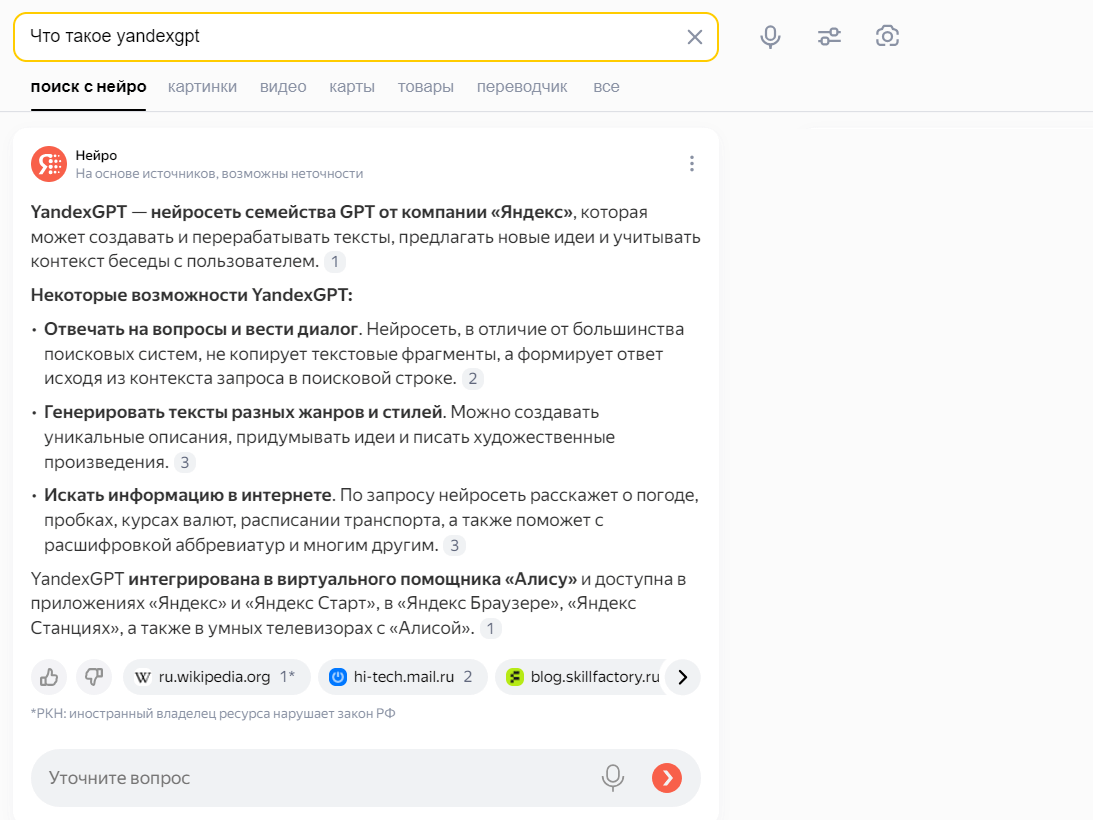Open search settings sliders icon
This screenshot has width=1093, height=820.
(829, 37)
